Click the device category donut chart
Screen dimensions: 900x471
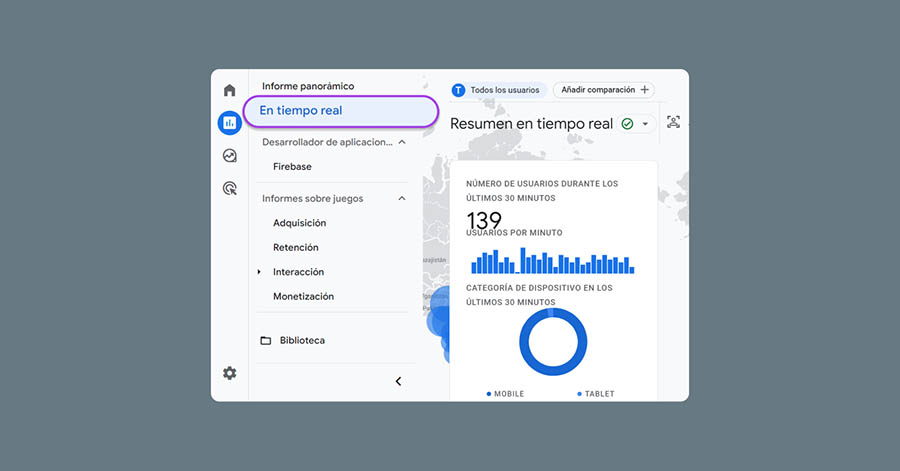[x=552, y=342]
